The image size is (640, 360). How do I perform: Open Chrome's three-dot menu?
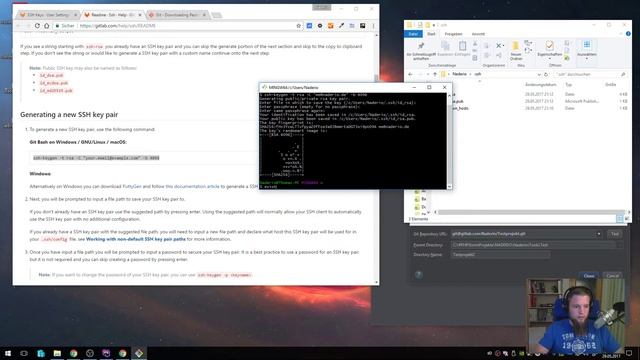pyautogui.click(x=373, y=26)
